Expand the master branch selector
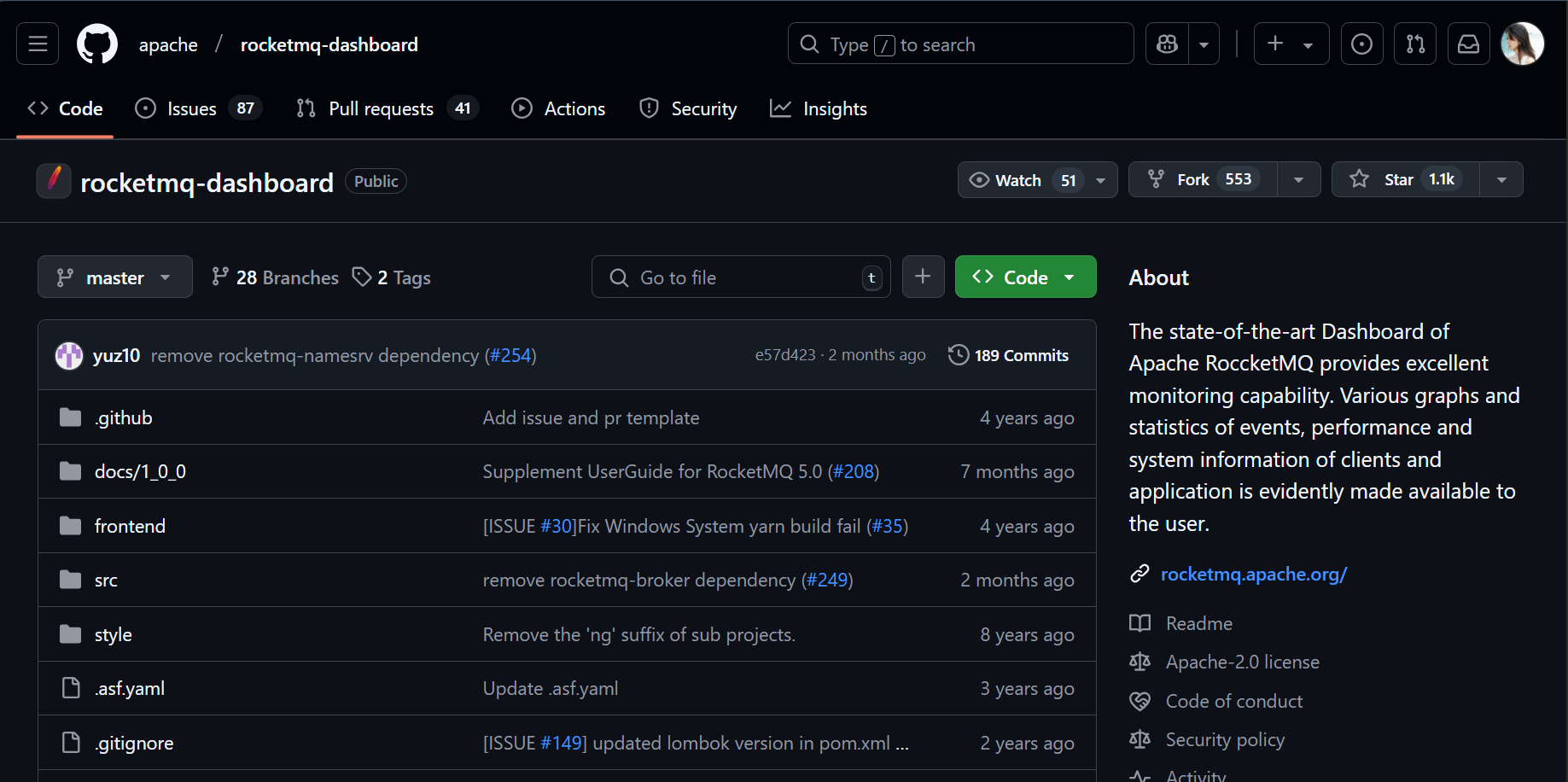The height and width of the screenshot is (782, 1568). click(x=114, y=277)
